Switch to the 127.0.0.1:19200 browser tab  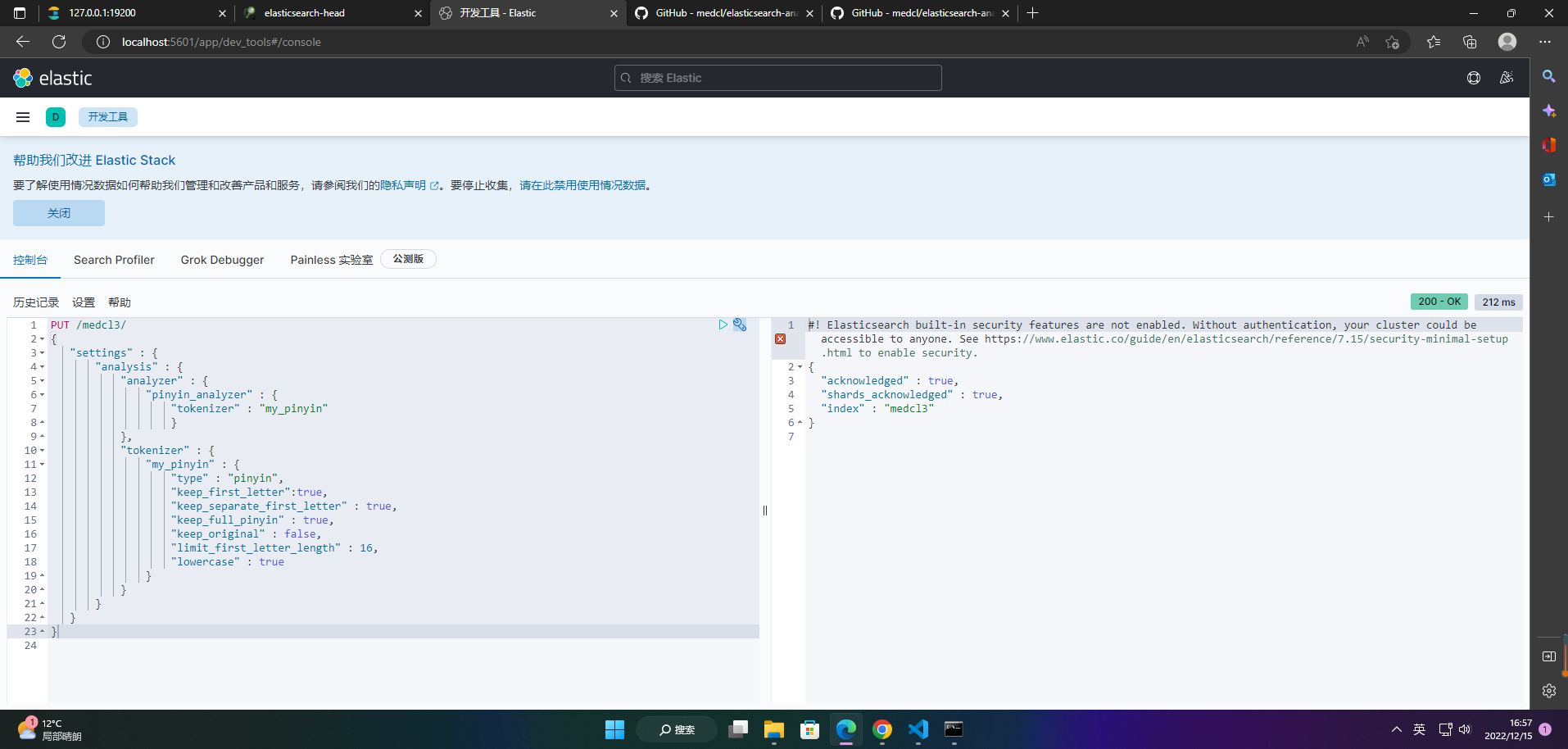(x=136, y=13)
